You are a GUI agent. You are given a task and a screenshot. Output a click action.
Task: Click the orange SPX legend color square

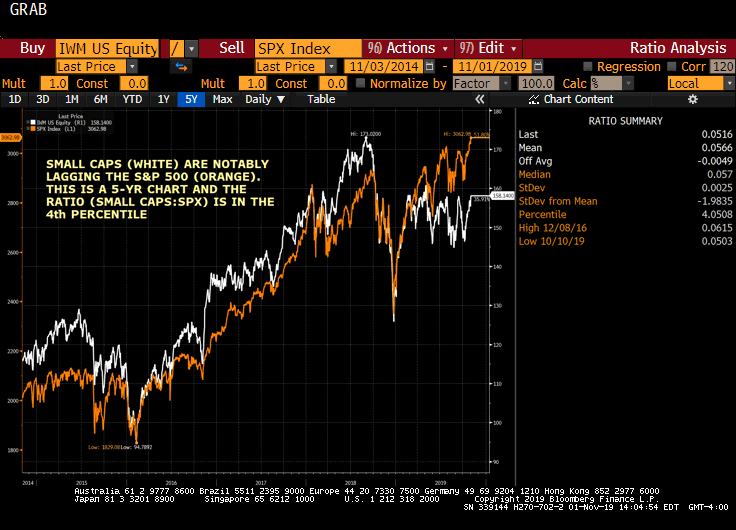tap(33, 129)
